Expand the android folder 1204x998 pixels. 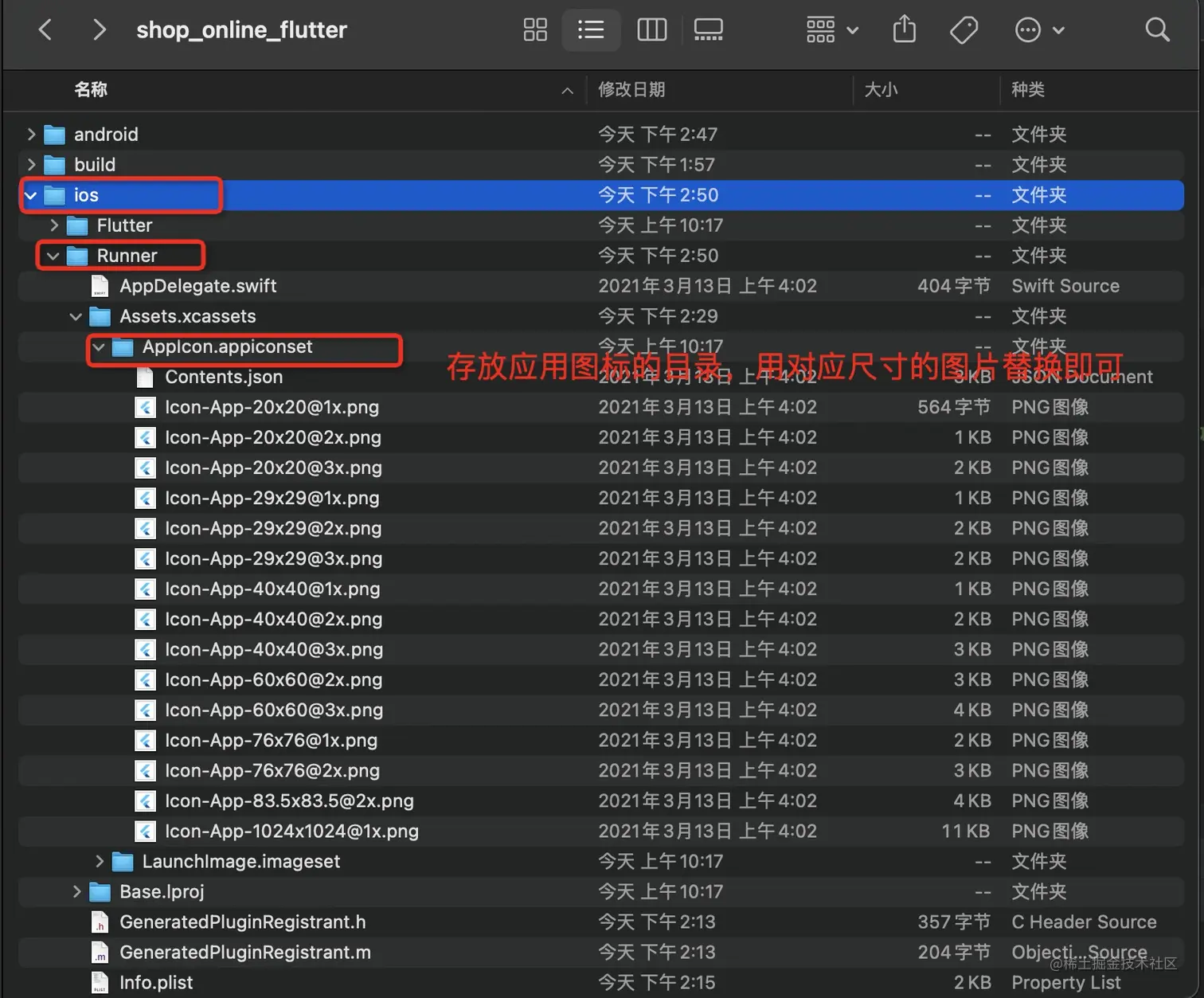click(31, 135)
